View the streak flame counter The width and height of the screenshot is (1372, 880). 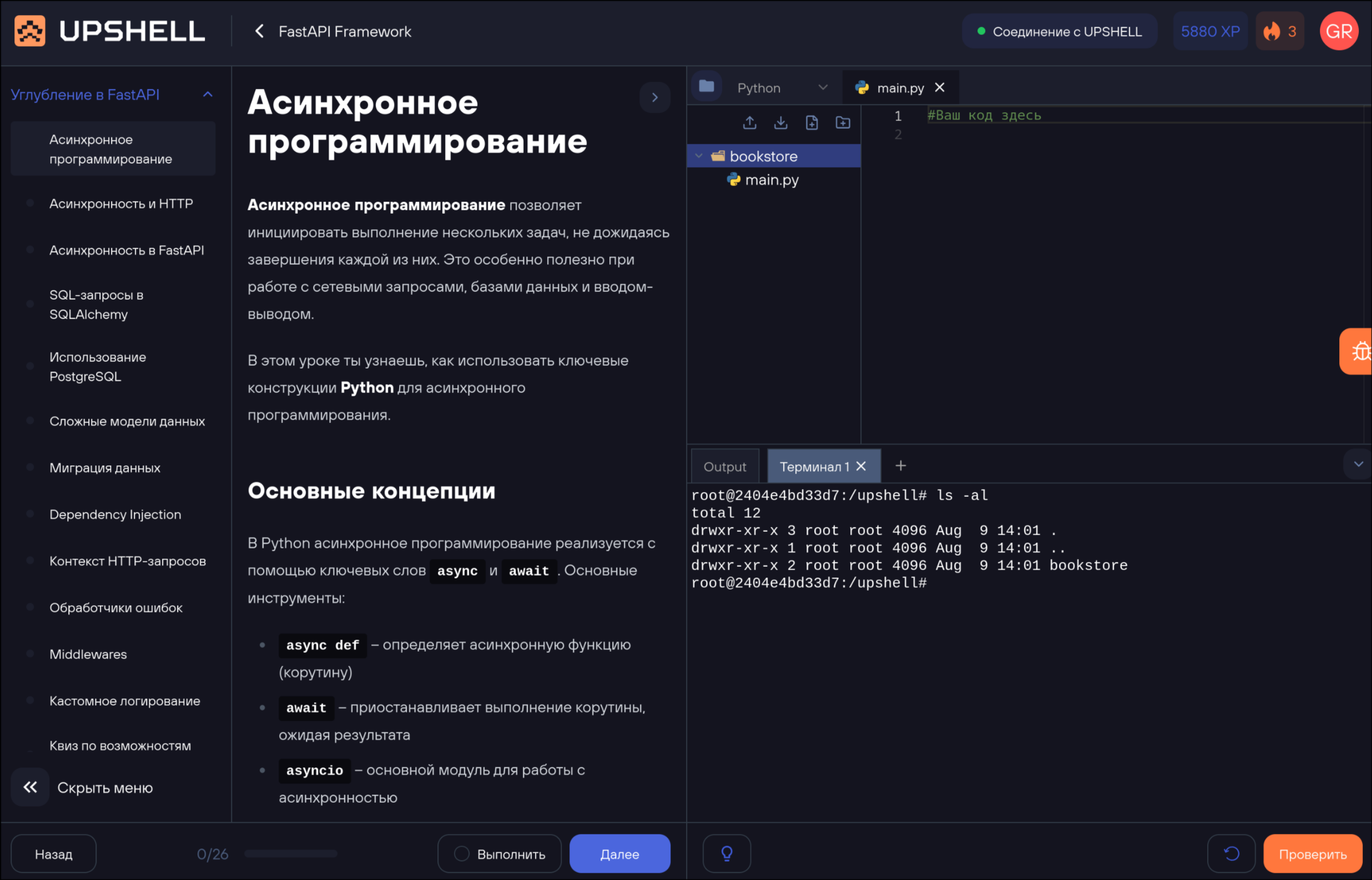pyautogui.click(x=1279, y=32)
